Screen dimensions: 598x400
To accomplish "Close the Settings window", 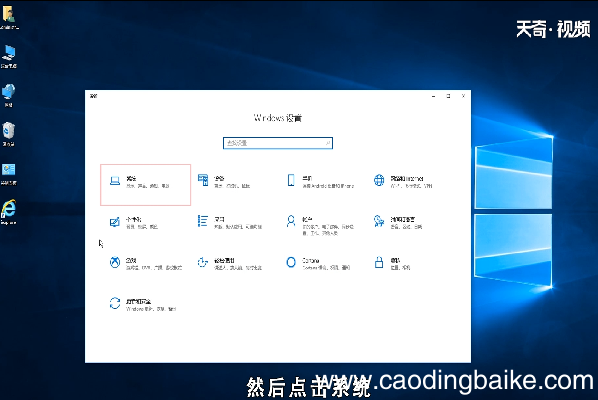I will click(463, 96).
